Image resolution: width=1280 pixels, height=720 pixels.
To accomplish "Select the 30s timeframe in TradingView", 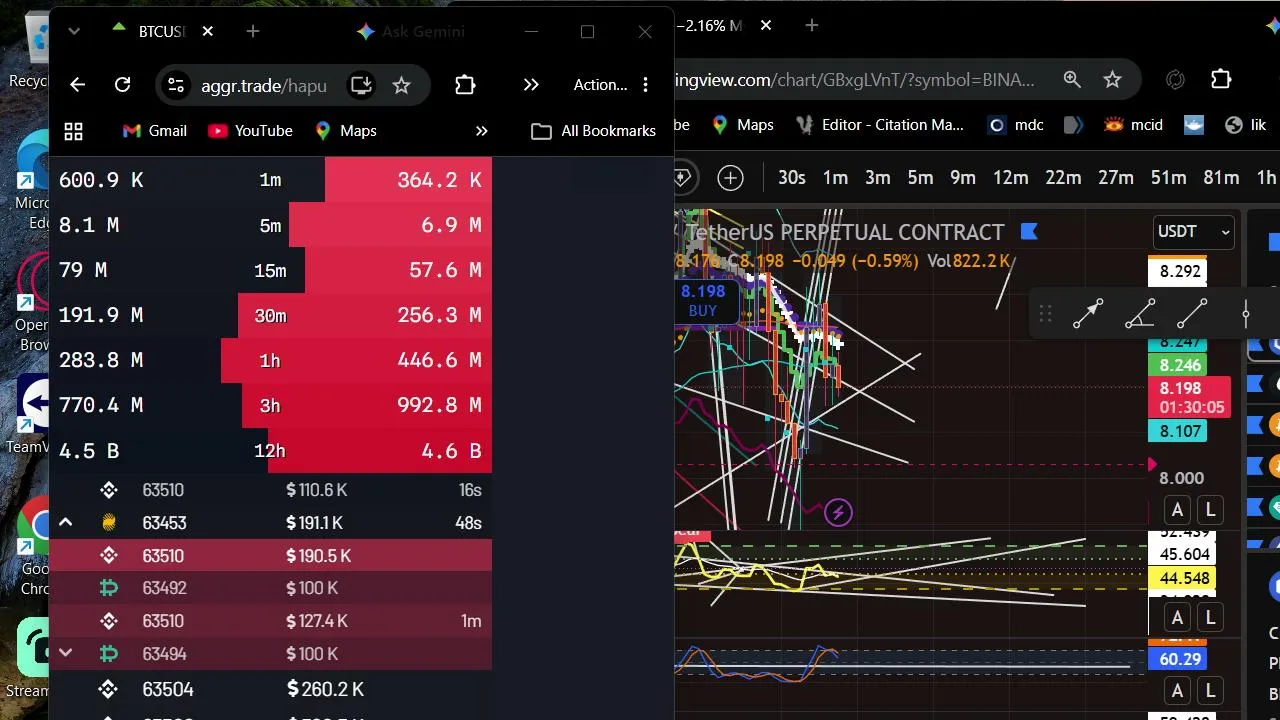I will click(x=791, y=178).
